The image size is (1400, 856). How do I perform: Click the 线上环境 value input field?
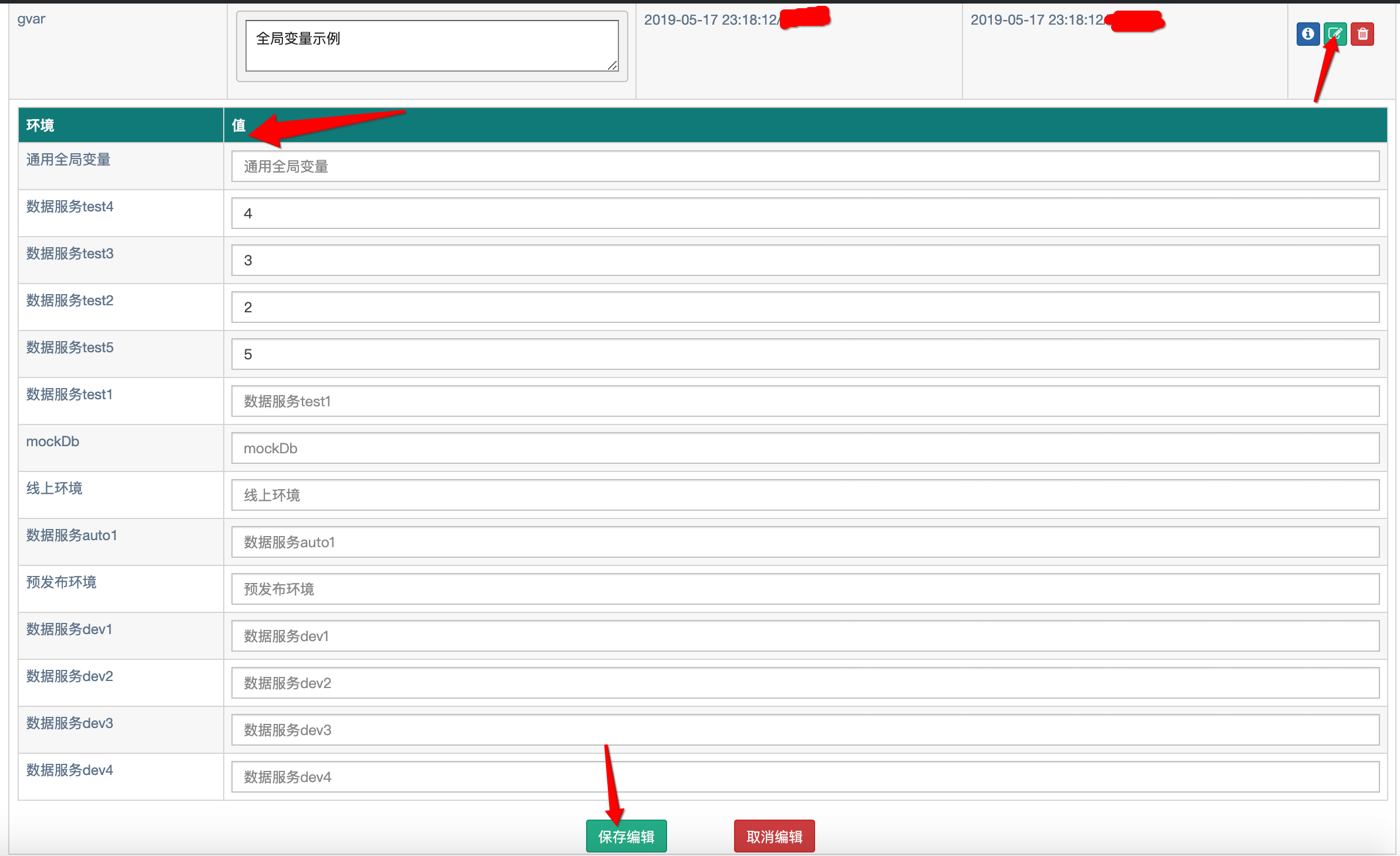click(x=805, y=495)
